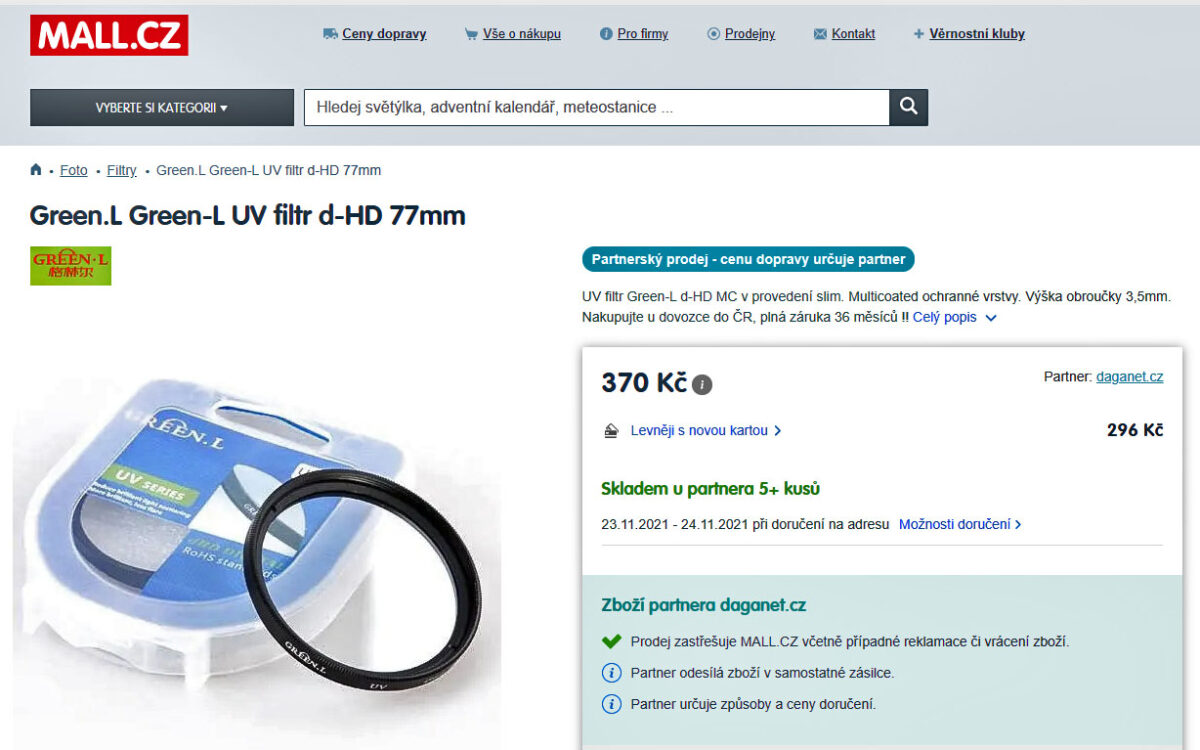Click the Green.L brand logo
This screenshot has height=750, width=1200.
[71, 266]
